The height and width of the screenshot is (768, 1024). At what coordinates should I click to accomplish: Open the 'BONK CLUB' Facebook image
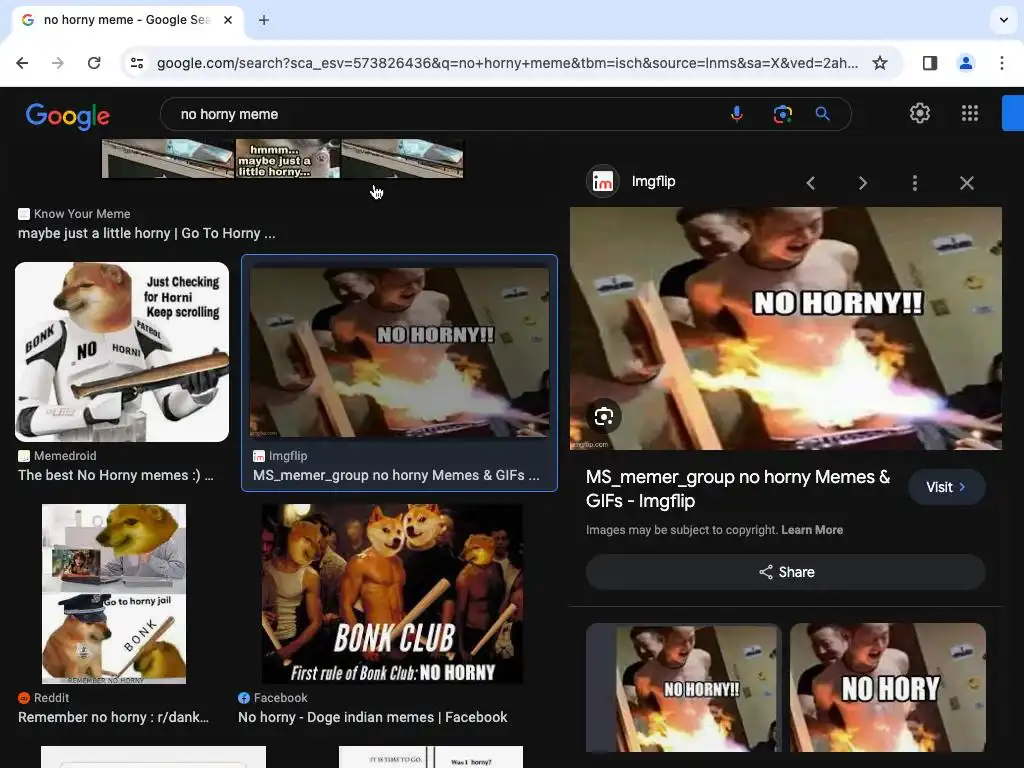pos(392,594)
